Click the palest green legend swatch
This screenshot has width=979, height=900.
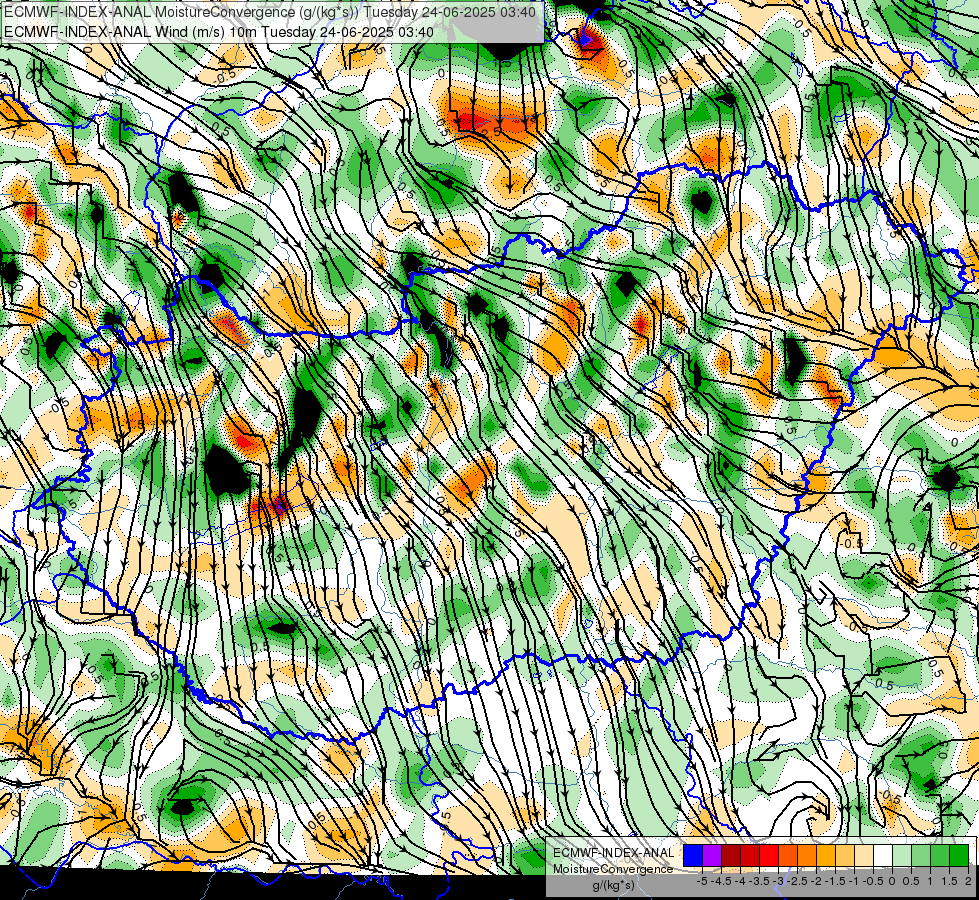pyautogui.click(x=902, y=855)
